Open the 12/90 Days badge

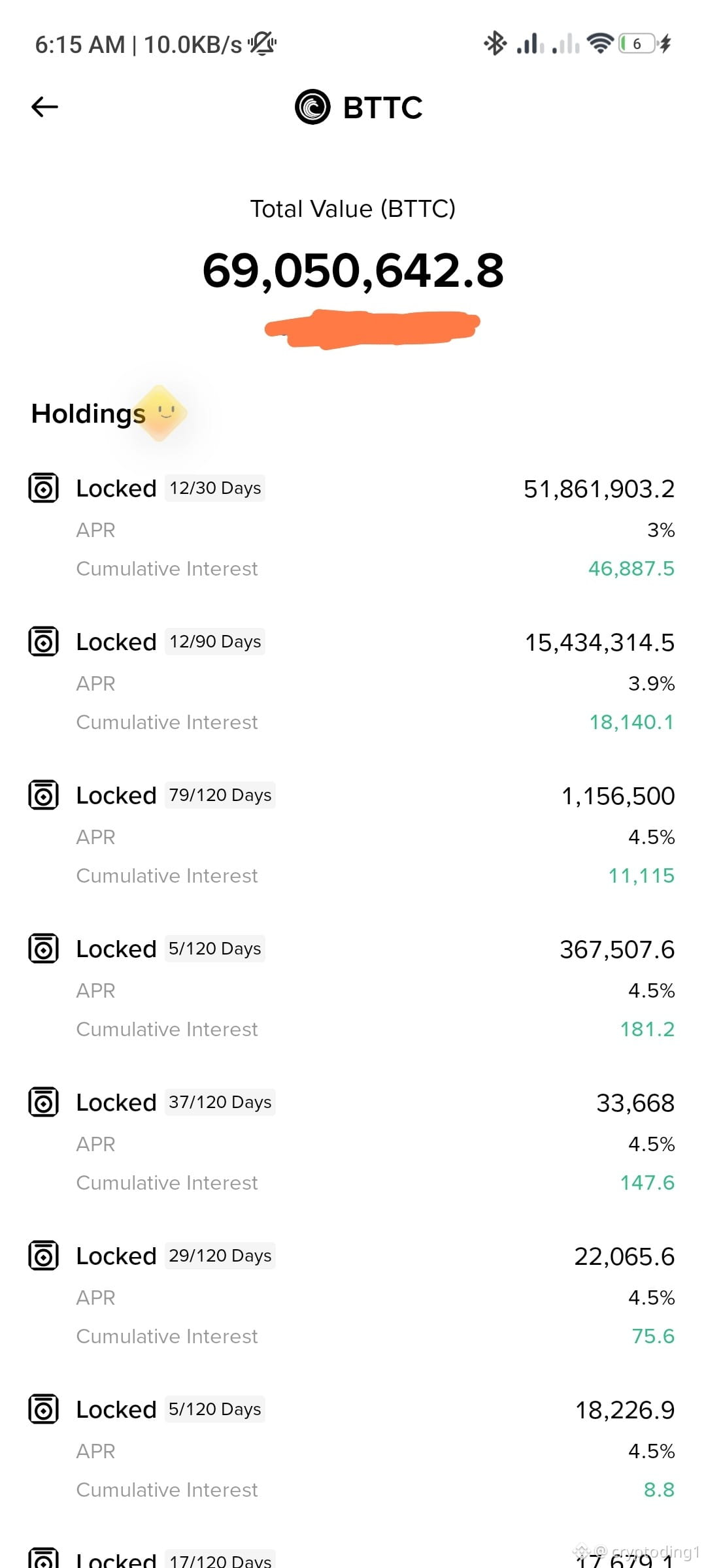(215, 642)
